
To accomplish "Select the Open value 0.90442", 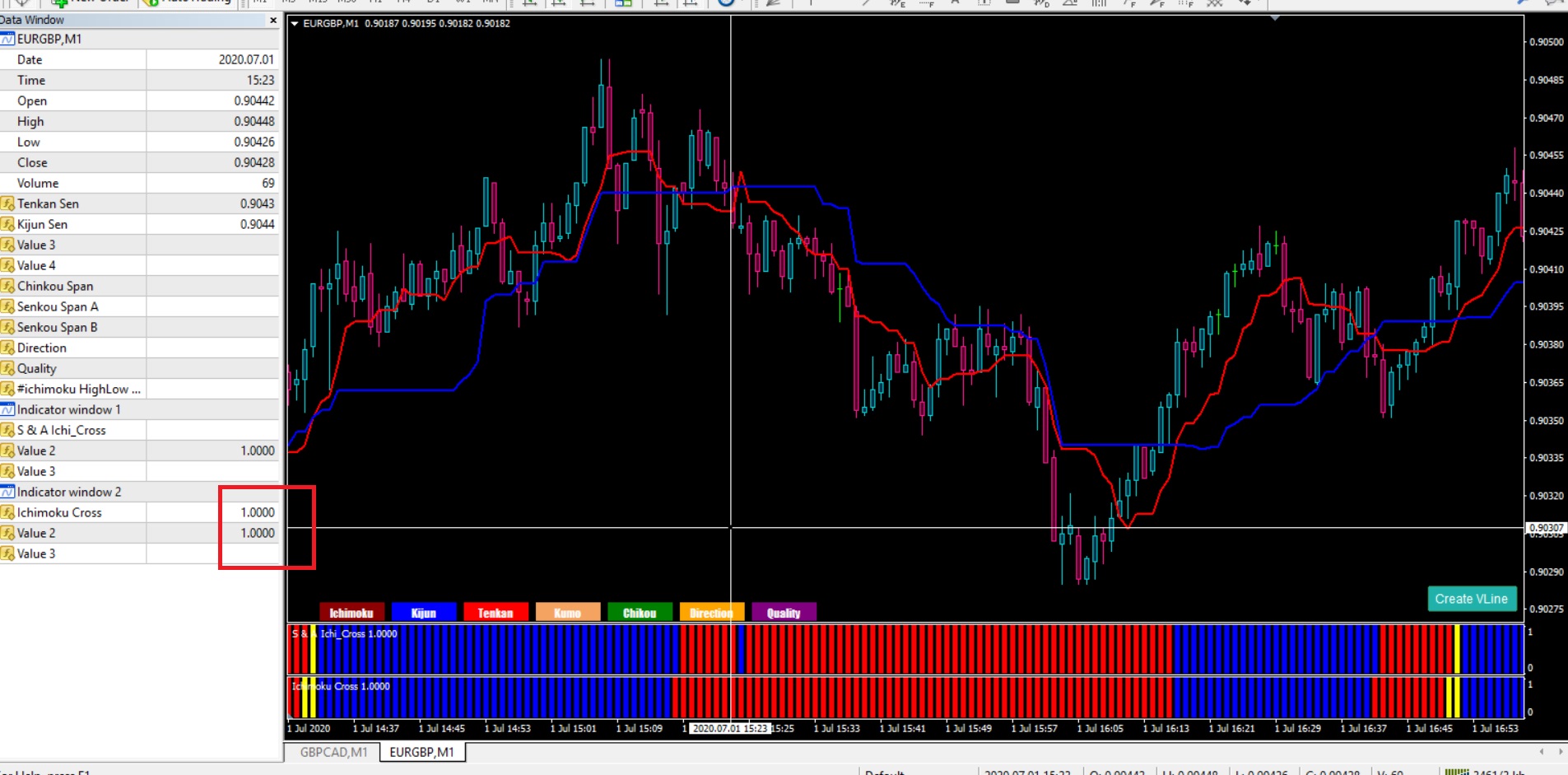I will pyautogui.click(x=254, y=100).
